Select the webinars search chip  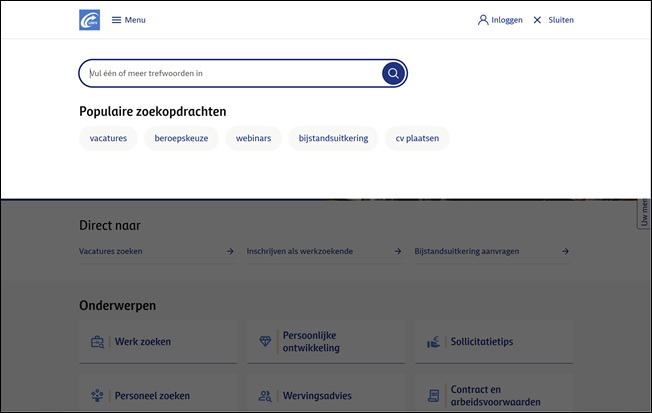tap(253, 138)
